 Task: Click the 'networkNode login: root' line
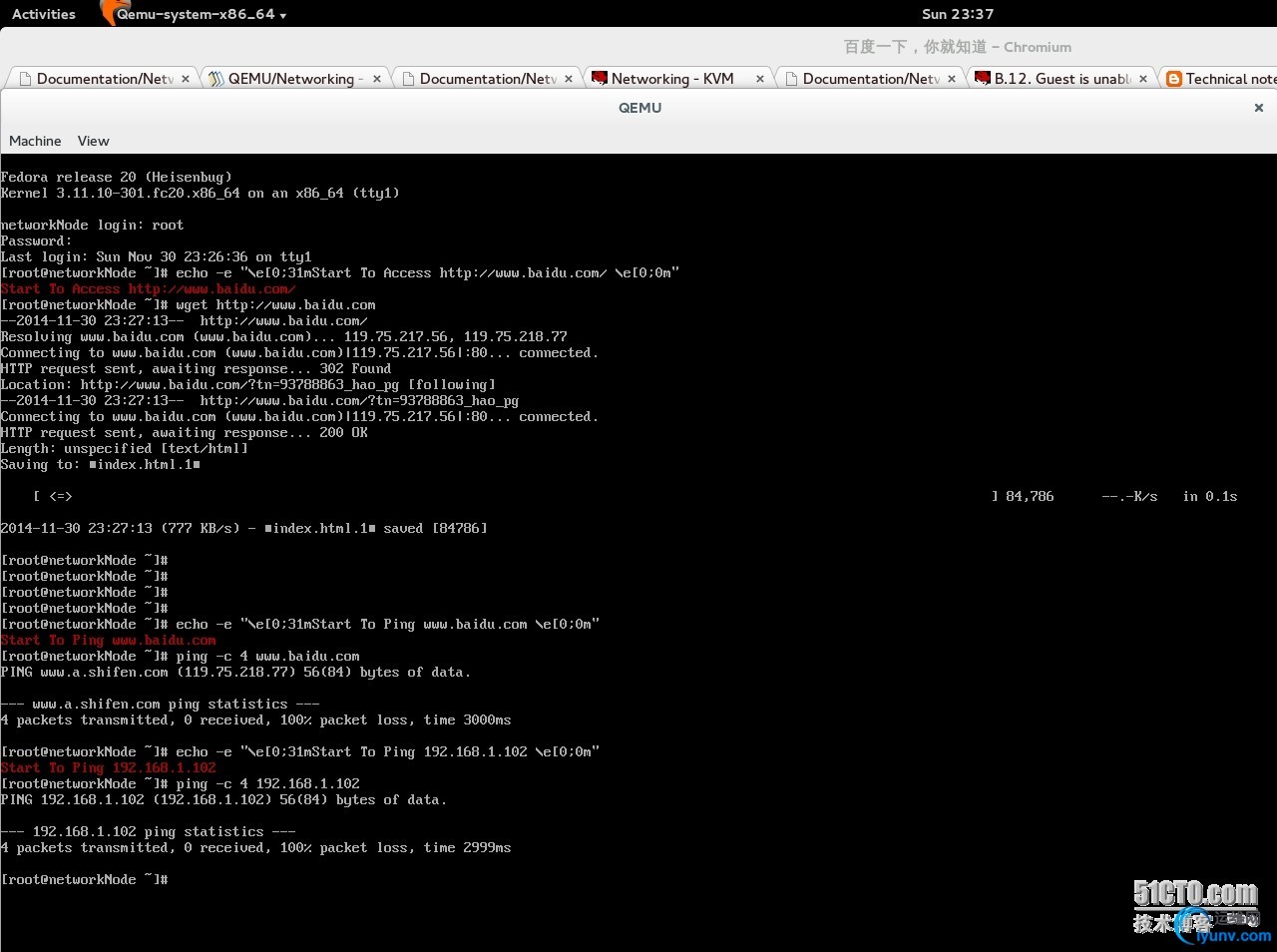93,226
